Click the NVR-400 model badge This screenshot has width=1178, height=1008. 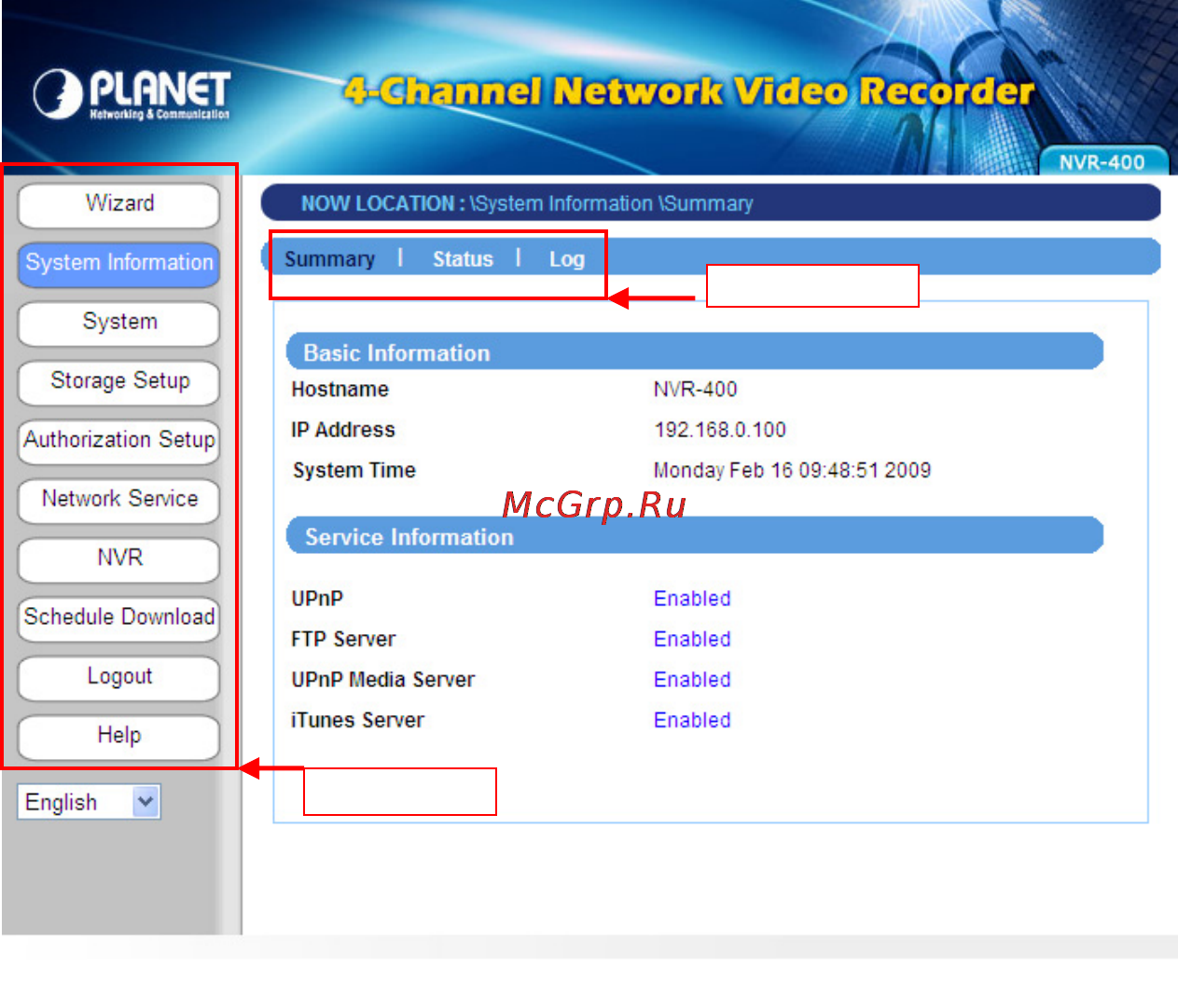(1103, 161)
